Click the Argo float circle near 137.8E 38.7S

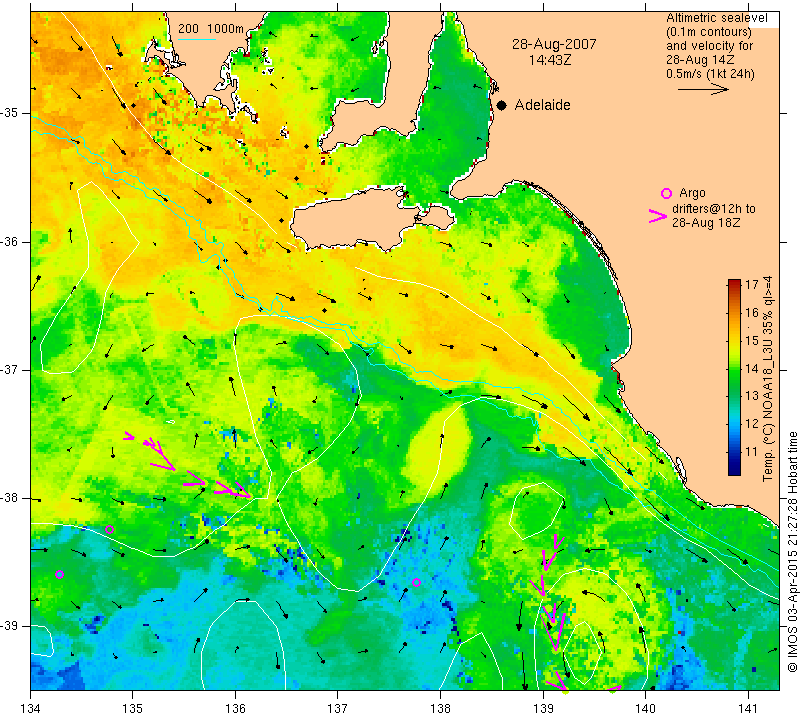click(x=416, y=582)
